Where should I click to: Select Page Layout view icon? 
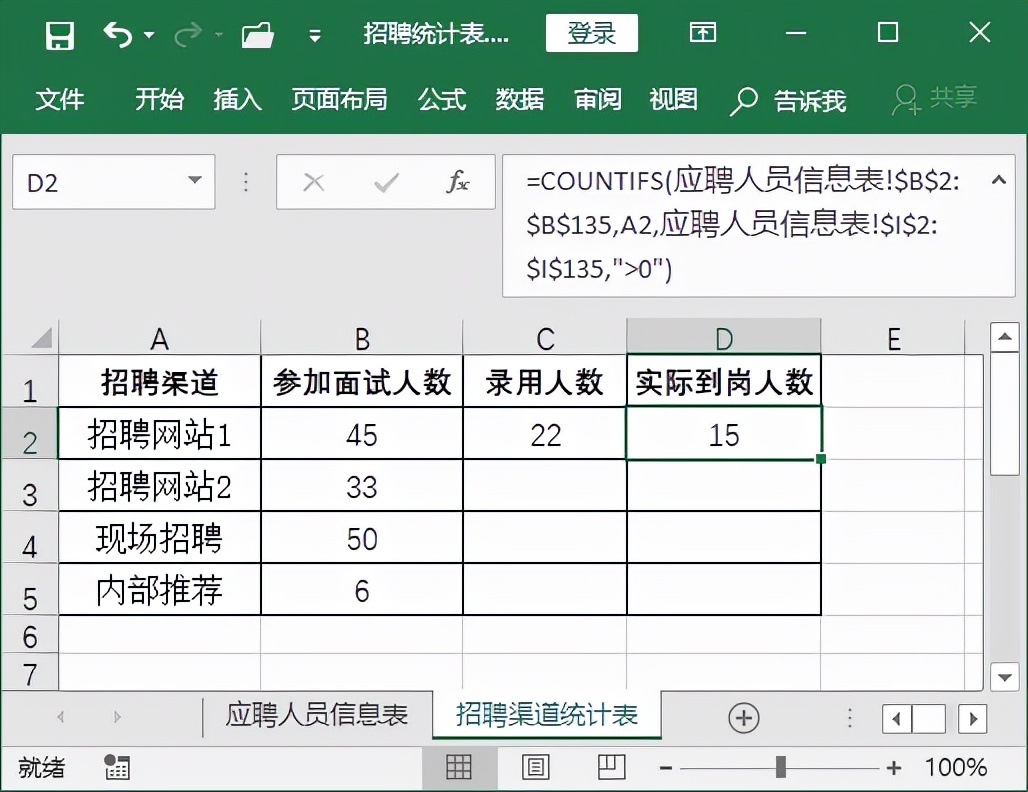(x=535, y=767)
